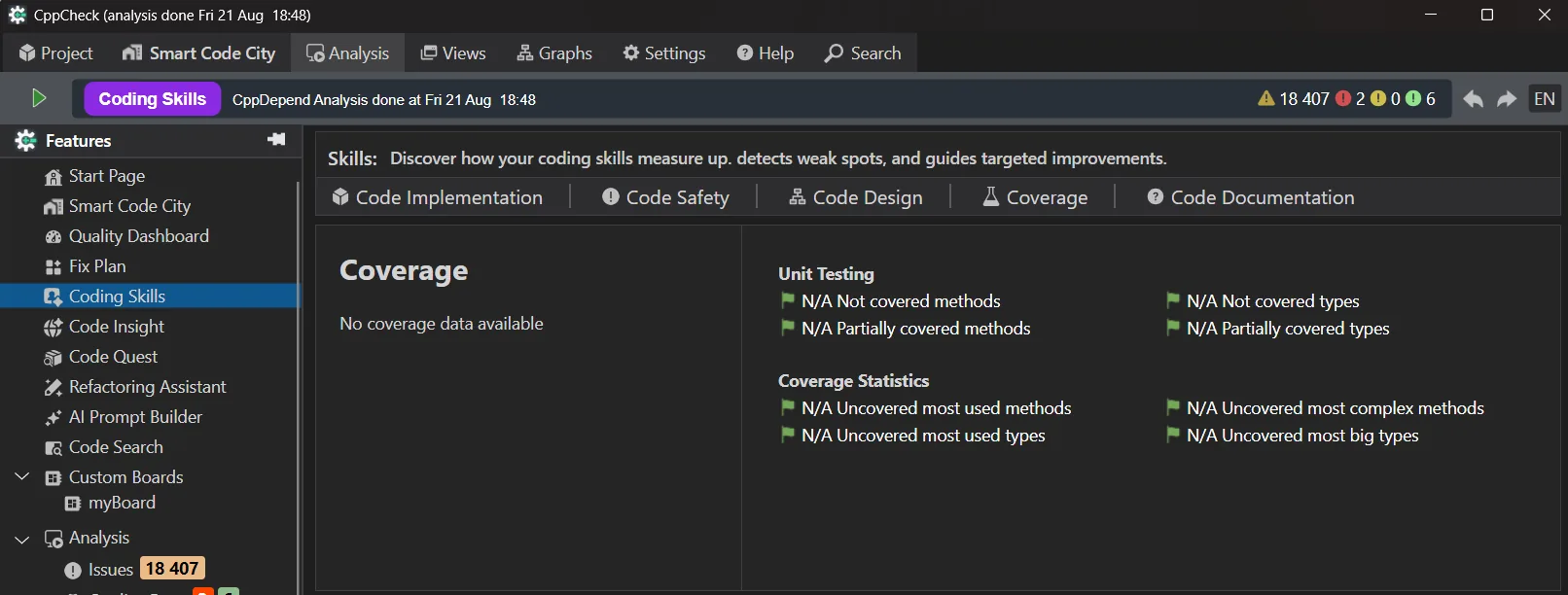Click 'No coverage data available' text

coord(442,324)
